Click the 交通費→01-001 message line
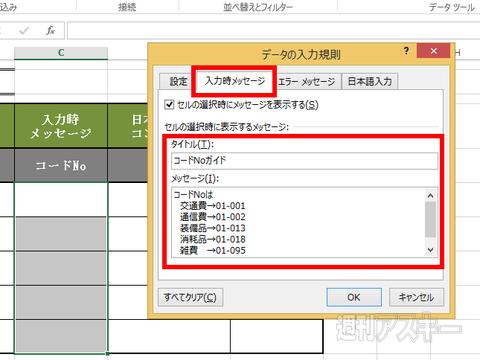480x360 pixels. coord(213,206)
